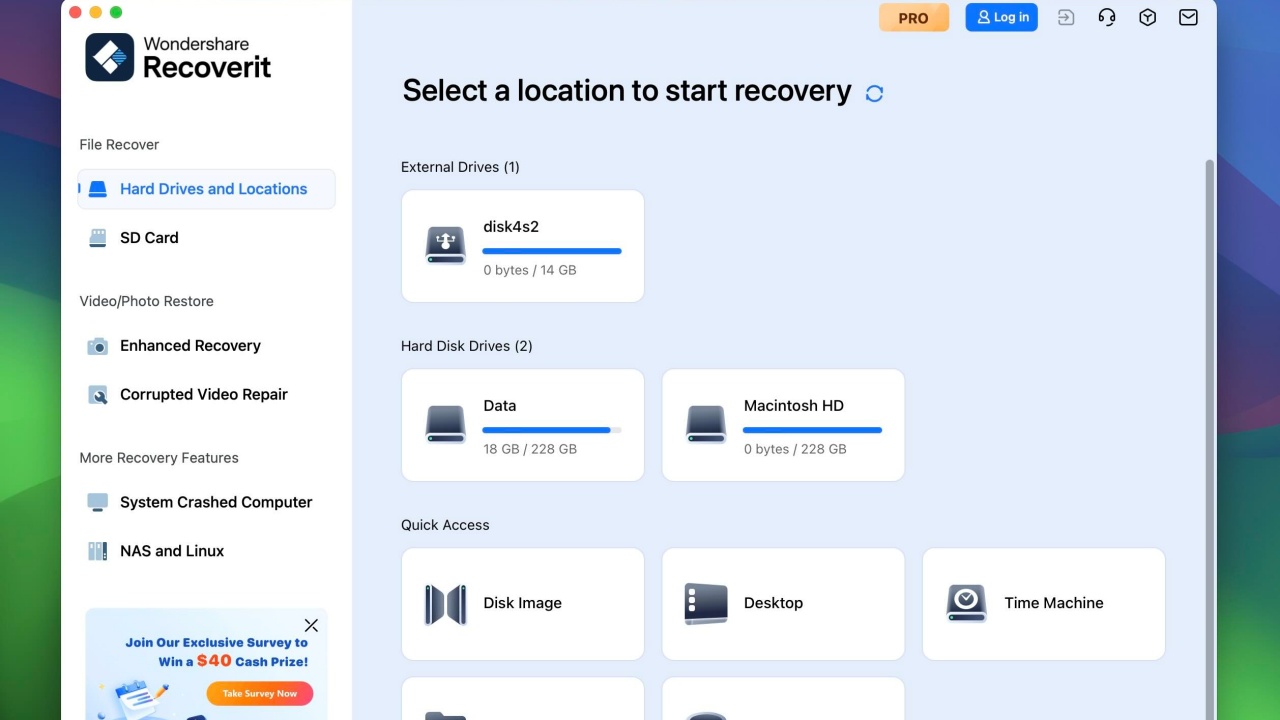
Task: Scan the Macintosh HD drive
Action: click(783, 425)
